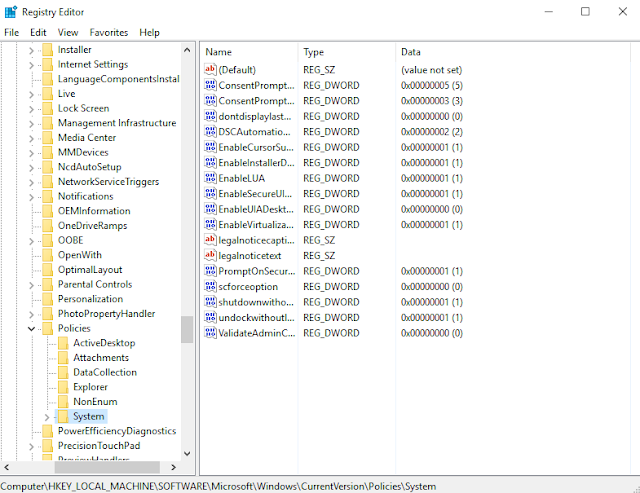The image size is (640, 493).
Task: Open the Edit menu
Action: 38,32
